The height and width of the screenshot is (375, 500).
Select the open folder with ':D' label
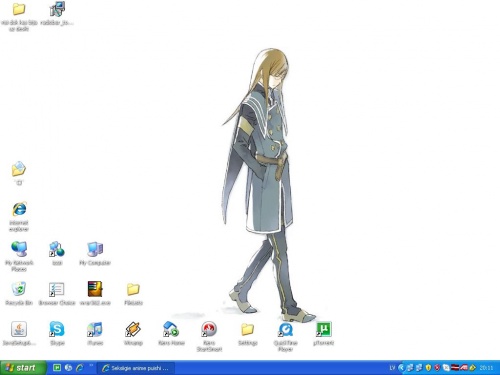pyautogui.click(x=19, y=169)
